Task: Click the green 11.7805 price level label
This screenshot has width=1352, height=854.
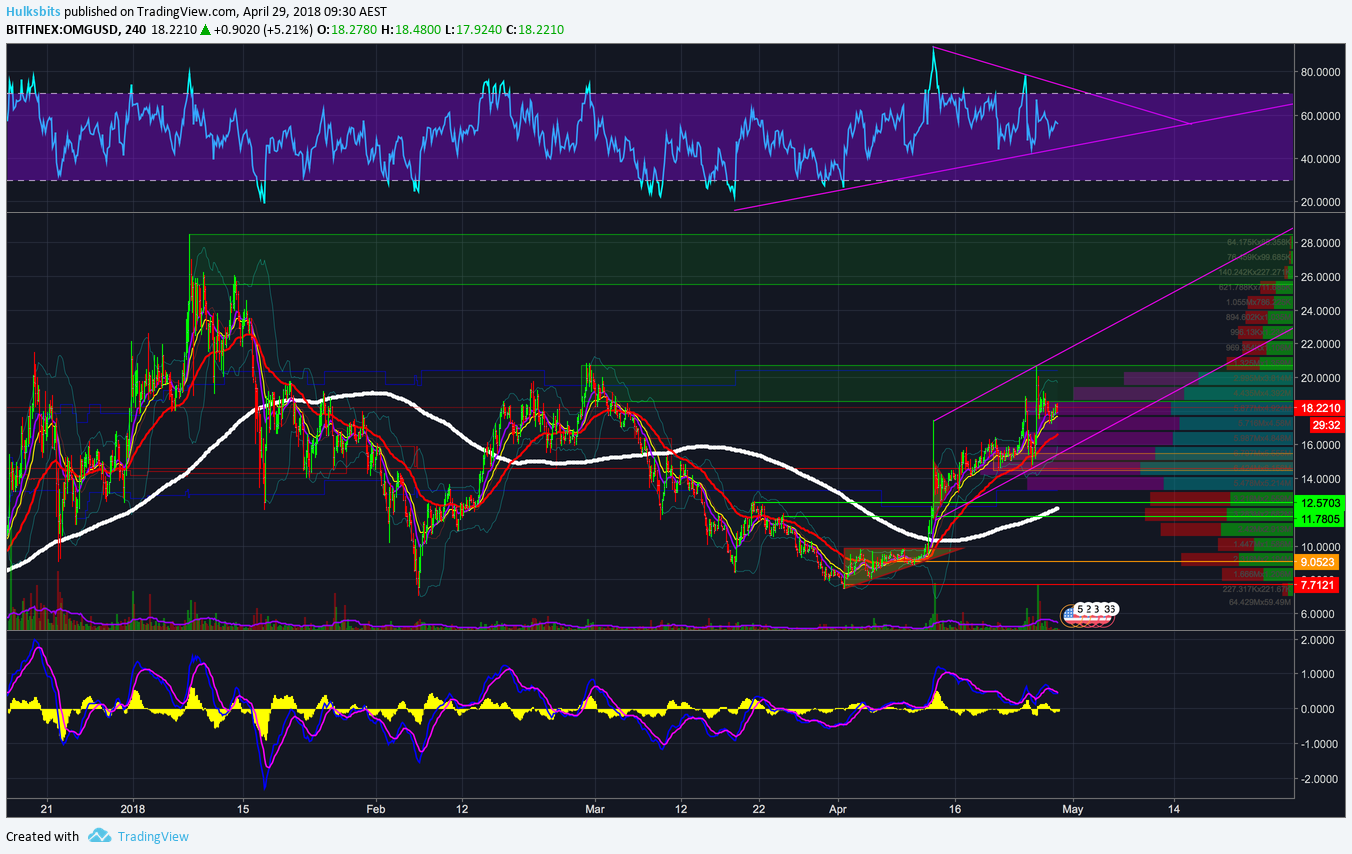Action: (x=1320, y=519)
